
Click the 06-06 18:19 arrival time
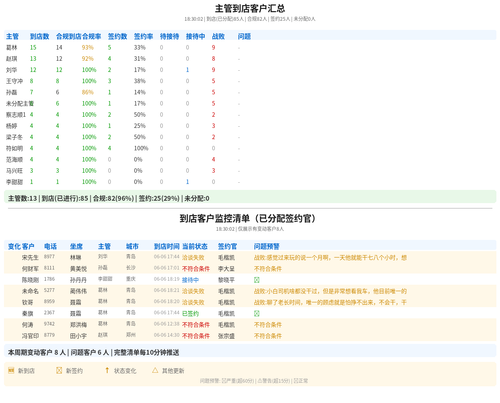[x=167, y=279]
